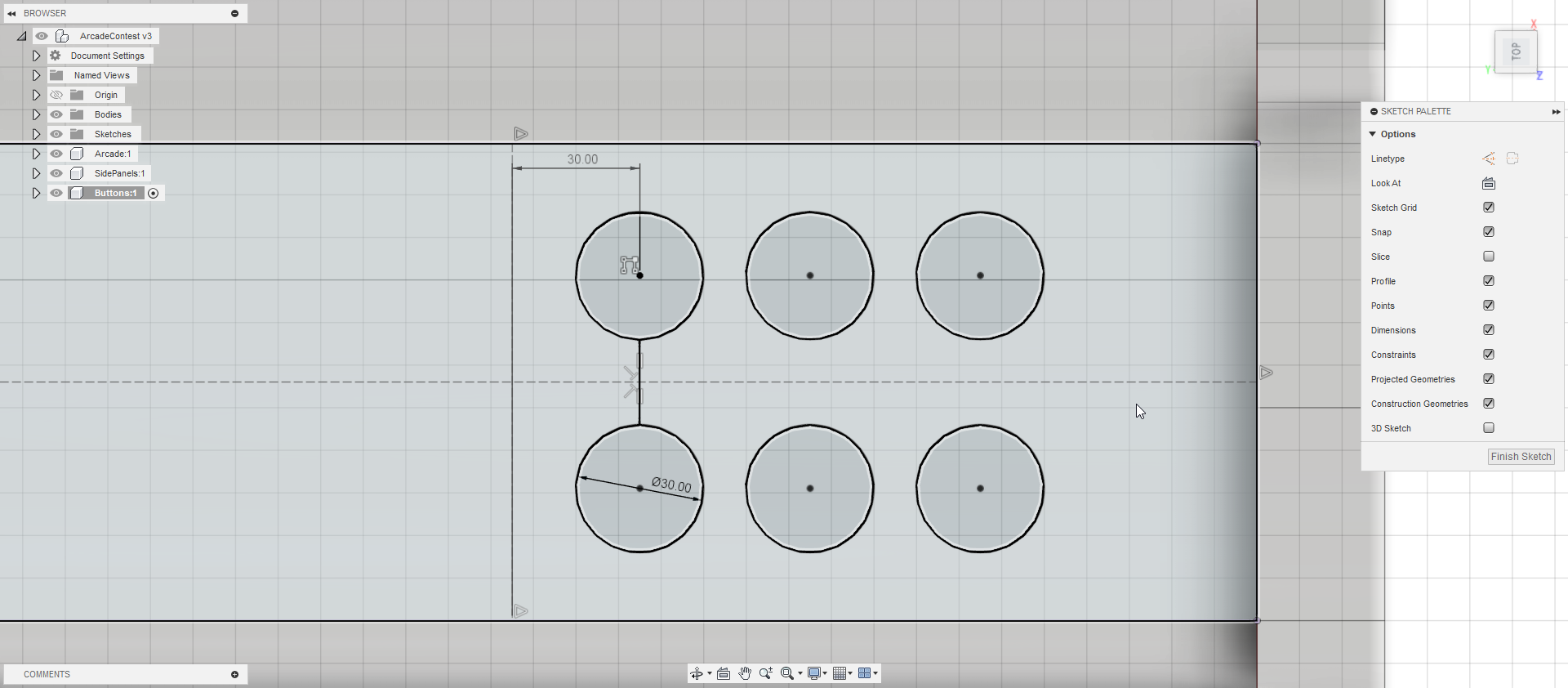Uncheck the Sketch Grid checkbox

pos(1489,208)
